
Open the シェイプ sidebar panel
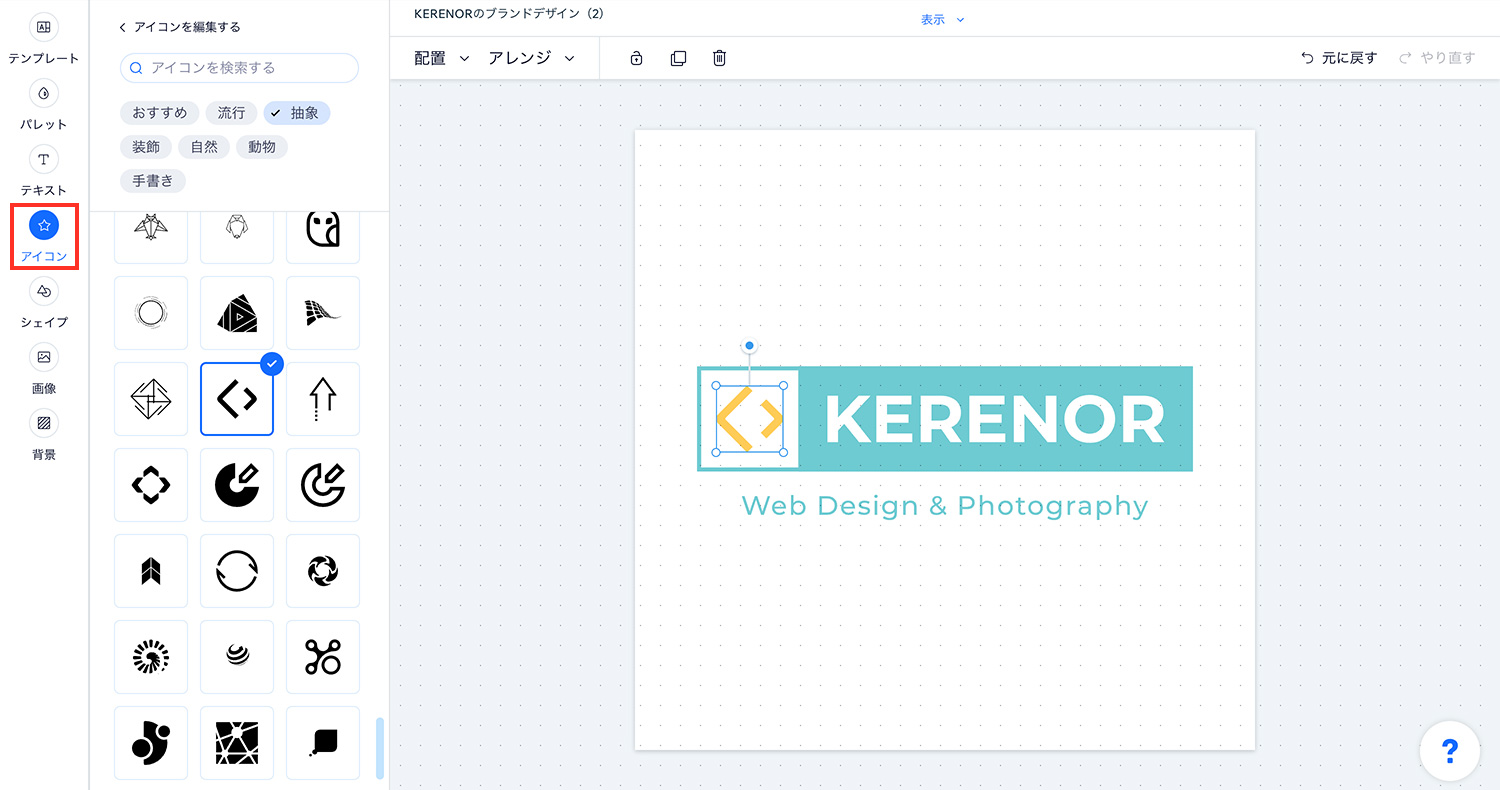tap(44, 305)
